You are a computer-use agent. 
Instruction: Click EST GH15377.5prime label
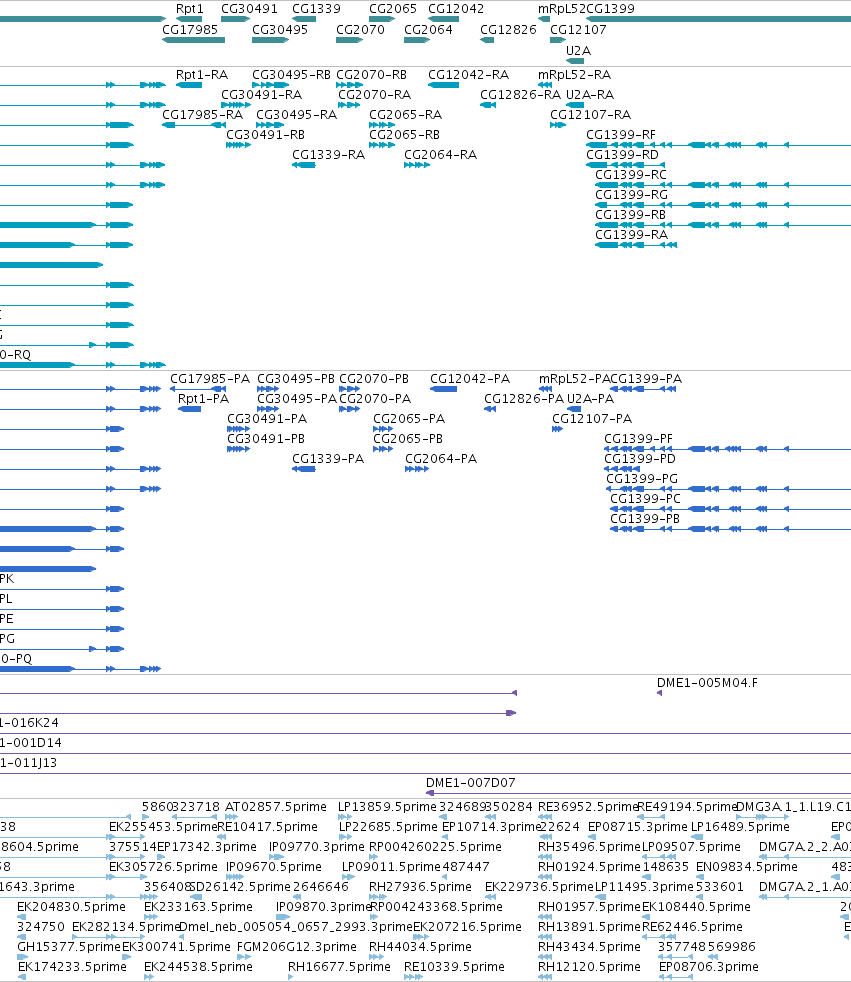(69, 947)
